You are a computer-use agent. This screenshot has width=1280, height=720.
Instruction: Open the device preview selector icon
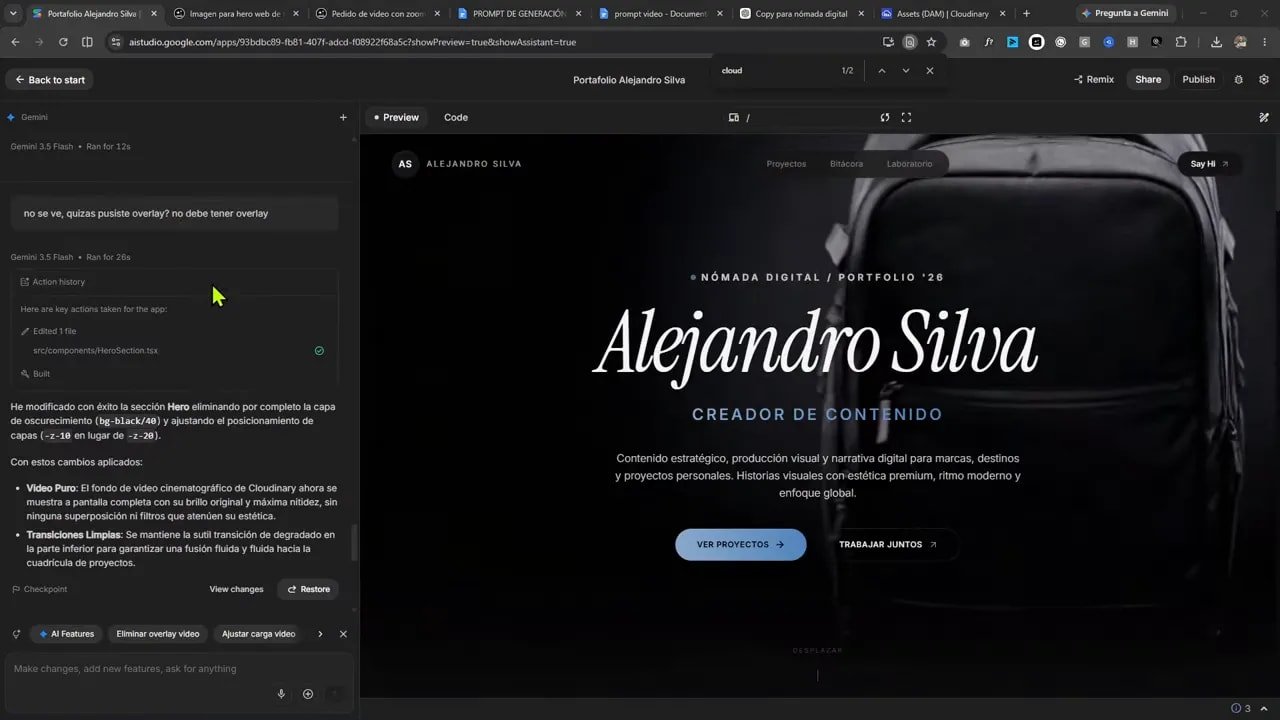click(734, 117)
